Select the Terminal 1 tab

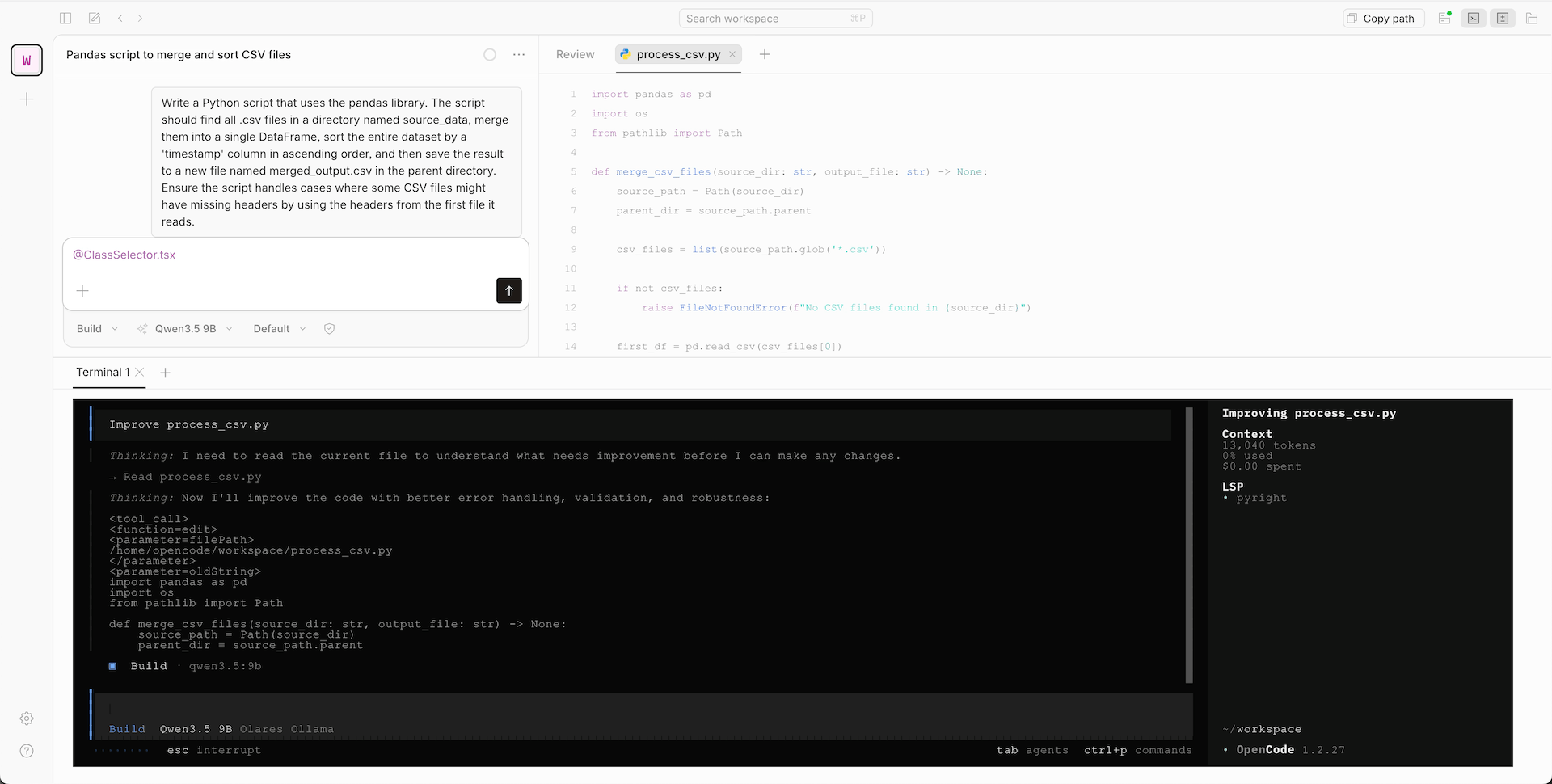102,373
